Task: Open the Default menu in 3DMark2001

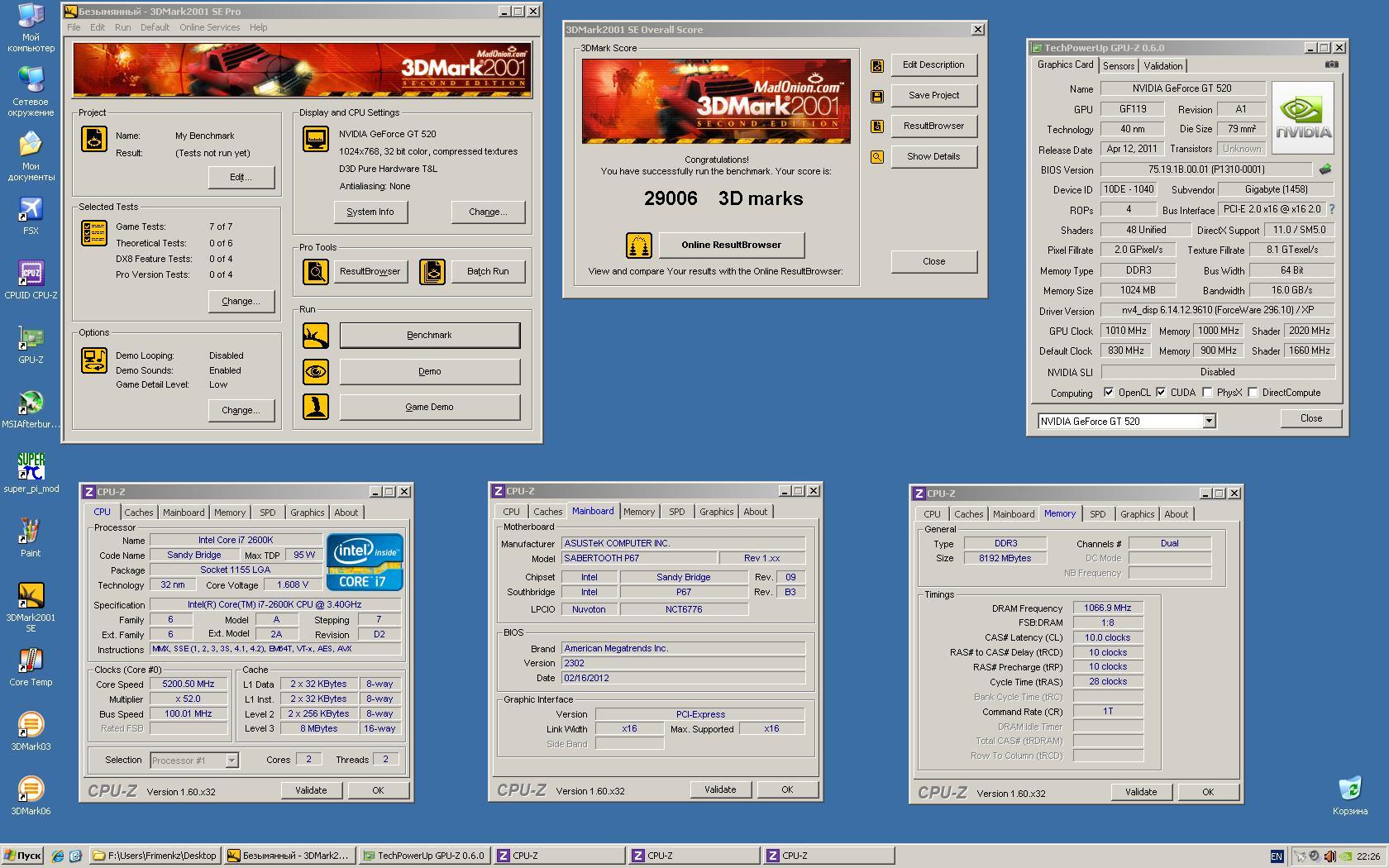Action: click(x=155, y=27)
